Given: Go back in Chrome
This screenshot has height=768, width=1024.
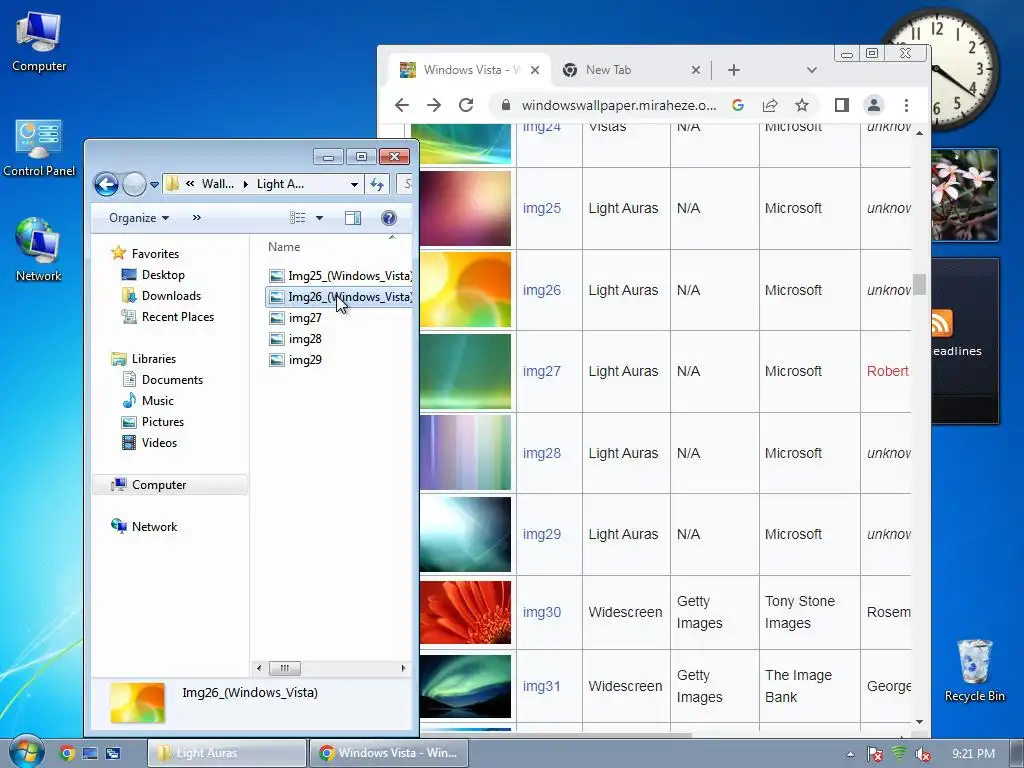Looking at the screenshot, I should click(402, 105).
